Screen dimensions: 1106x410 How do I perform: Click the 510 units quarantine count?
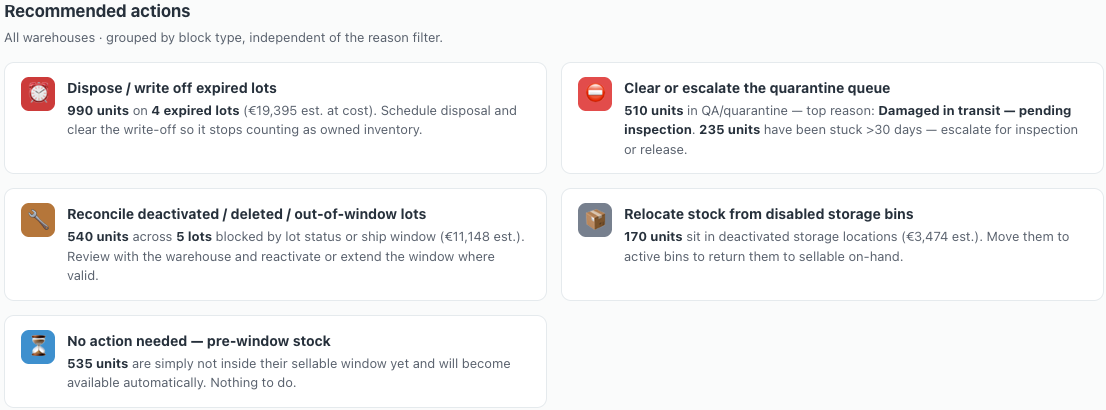(654, 111)
